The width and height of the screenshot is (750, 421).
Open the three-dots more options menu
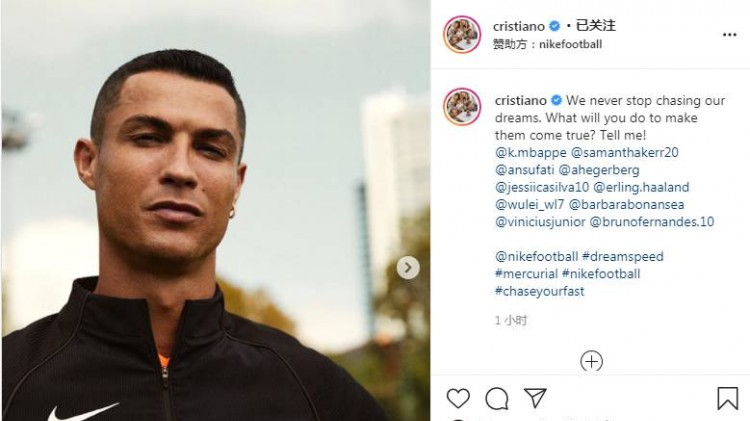click(729, 34)
